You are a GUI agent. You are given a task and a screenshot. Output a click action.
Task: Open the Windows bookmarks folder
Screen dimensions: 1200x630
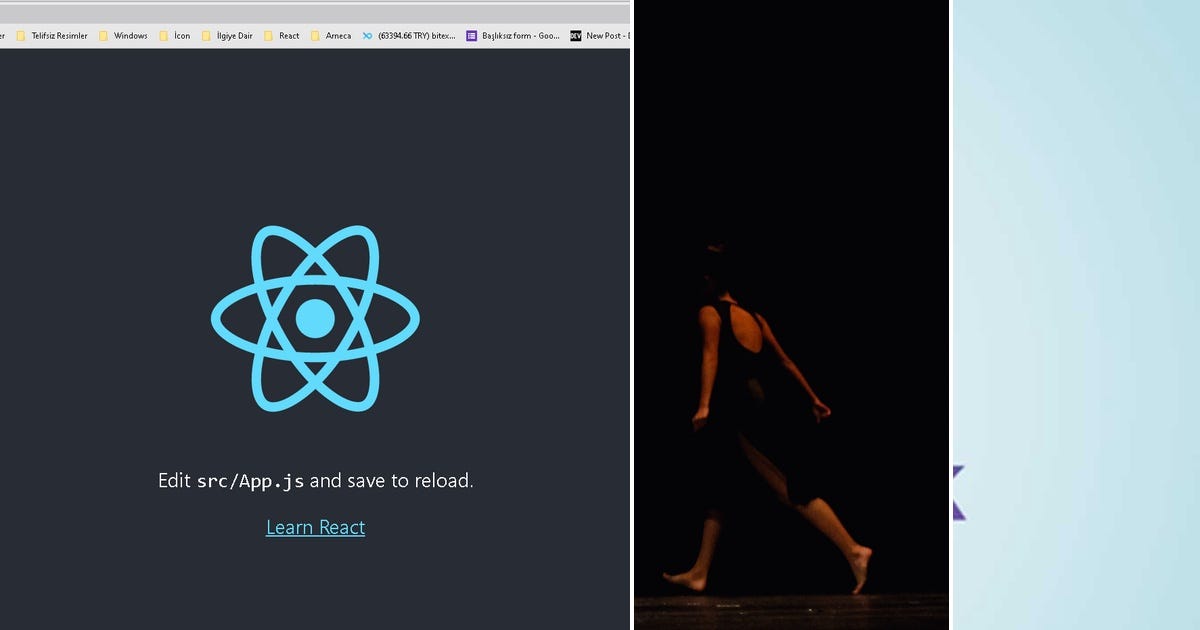tap(126, 35)
